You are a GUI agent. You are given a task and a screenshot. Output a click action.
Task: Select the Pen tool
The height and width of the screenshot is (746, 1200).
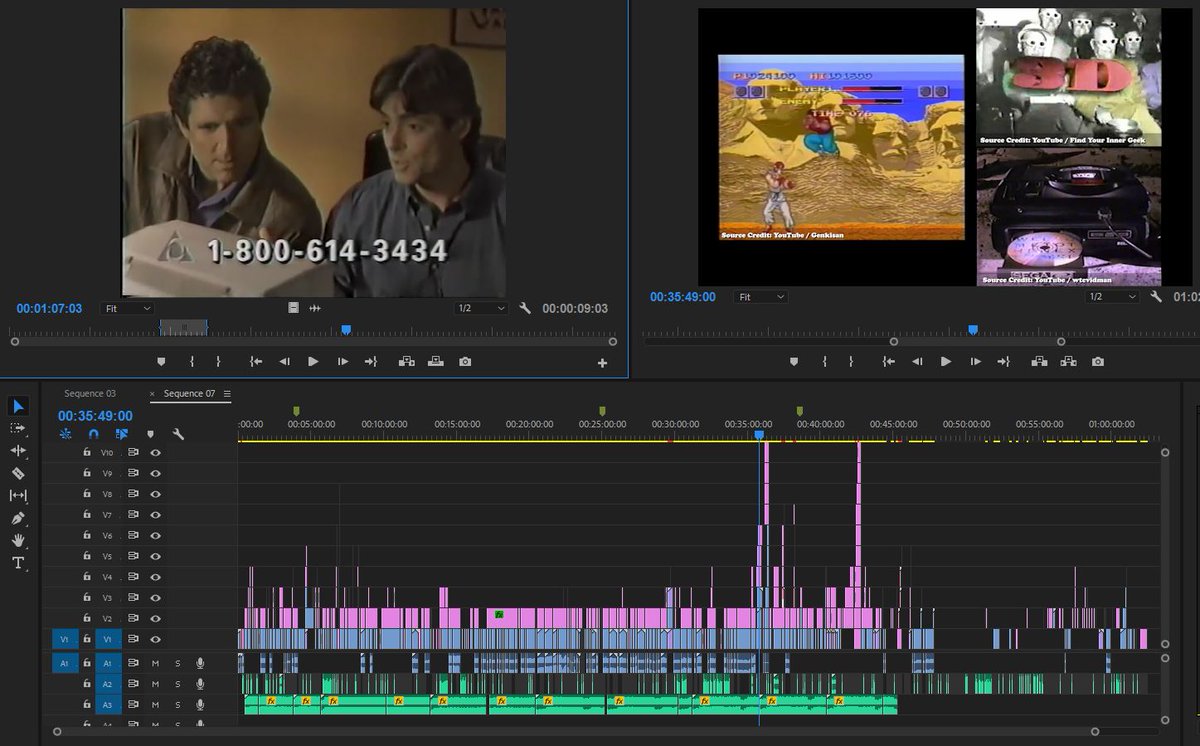pos(18,518)
